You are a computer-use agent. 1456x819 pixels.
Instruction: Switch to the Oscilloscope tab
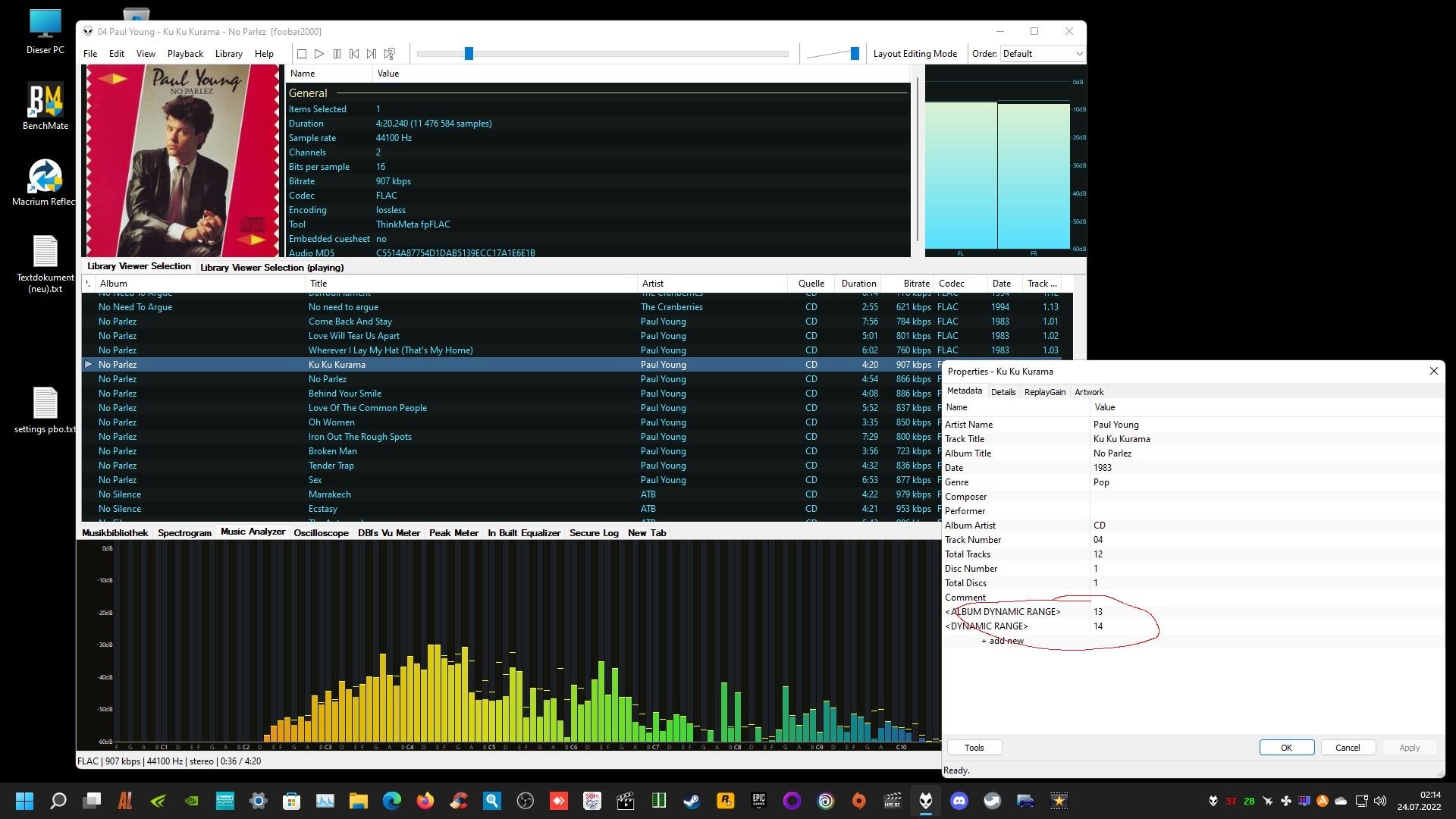tap(321, 533)
